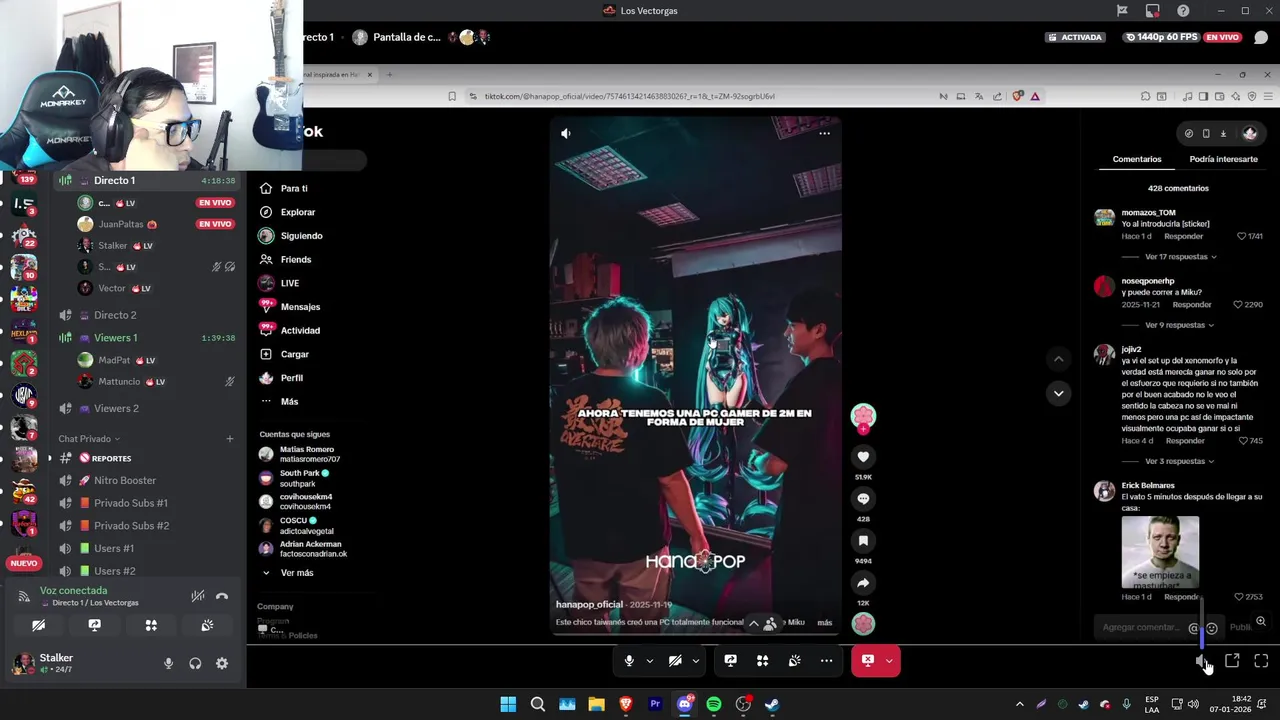Open soundboard icon in stream control bar
The width and height of the screenshot is (1280, 720).
pos(794,660)
